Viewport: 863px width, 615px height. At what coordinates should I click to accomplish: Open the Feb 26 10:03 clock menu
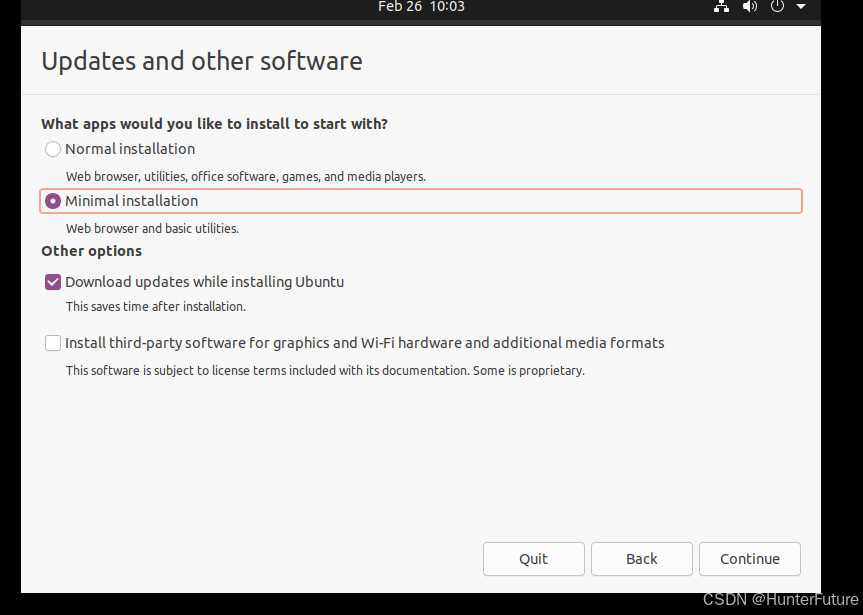click(421, 7)
